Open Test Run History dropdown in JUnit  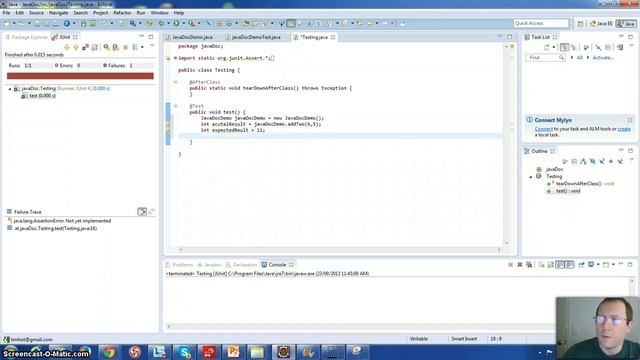tap(142, 47)
